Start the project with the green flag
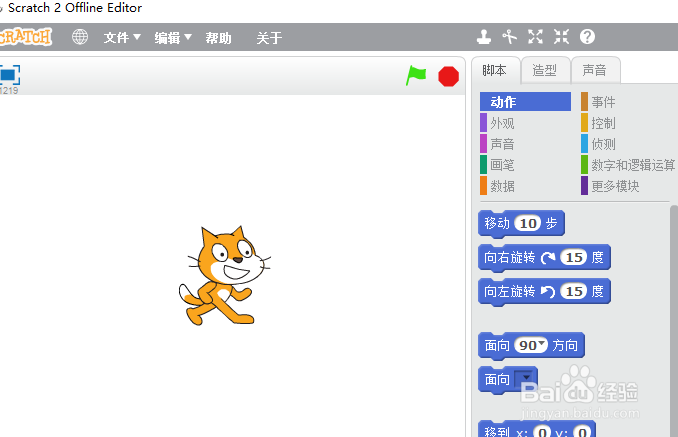 (x=416, y=76)
